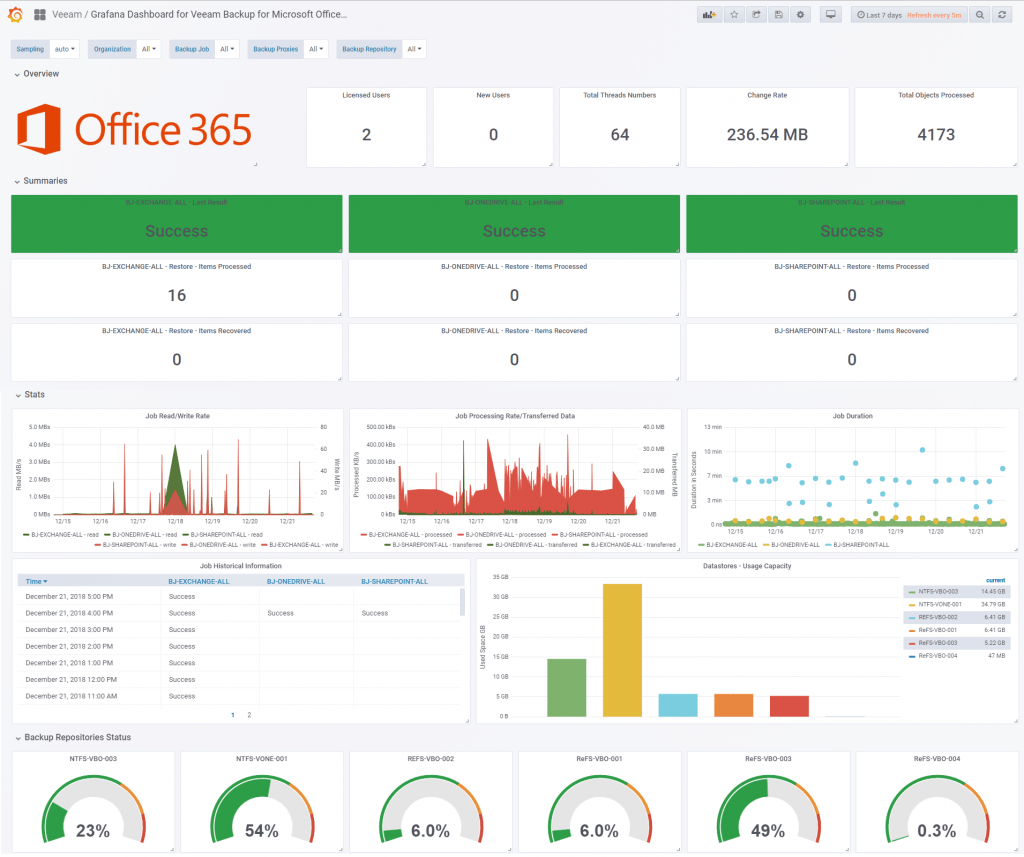This screenshot has width=1024, height=857.
Task: Open the Backup Proxies All dropdown
Action: (316, 49)
